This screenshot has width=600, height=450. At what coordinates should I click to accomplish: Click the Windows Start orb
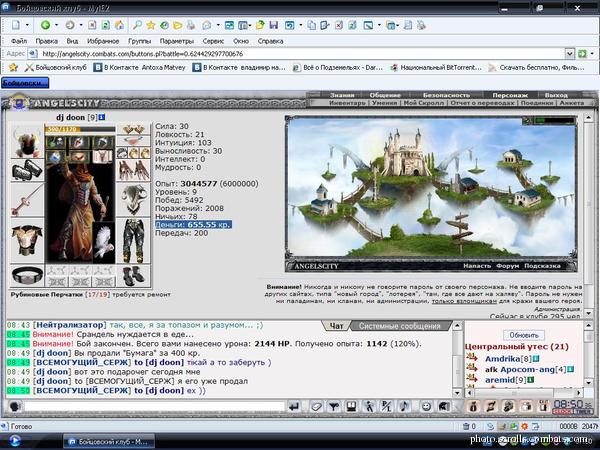coord(14,441)
